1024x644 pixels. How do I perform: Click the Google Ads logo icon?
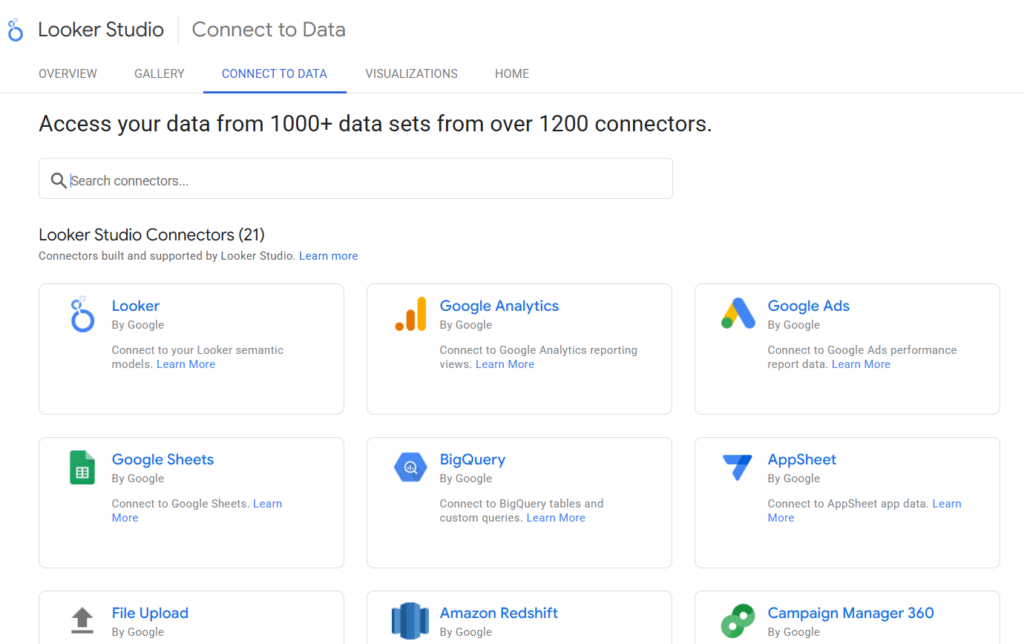coord(738,314)
